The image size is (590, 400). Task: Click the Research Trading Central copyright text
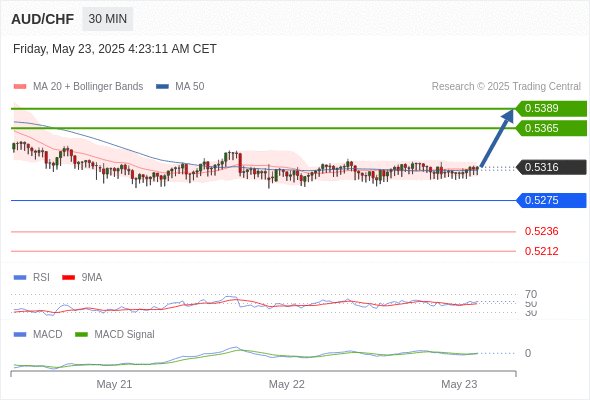coord(506,87)
